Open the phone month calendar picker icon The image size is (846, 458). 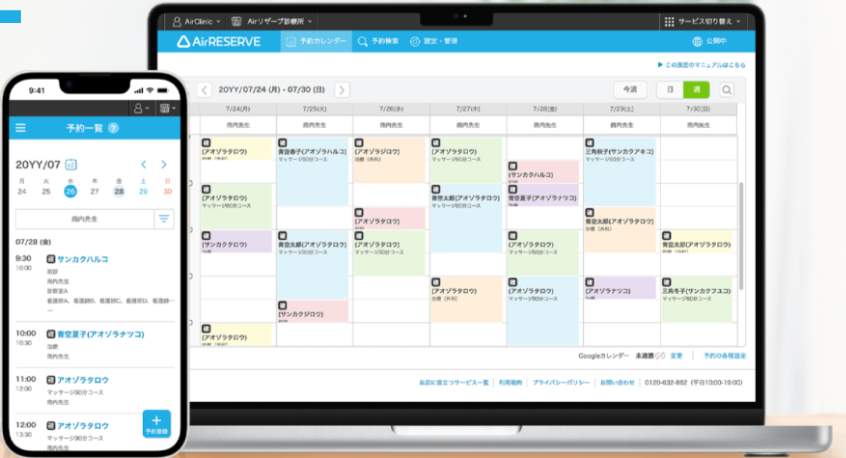(71, 164)
